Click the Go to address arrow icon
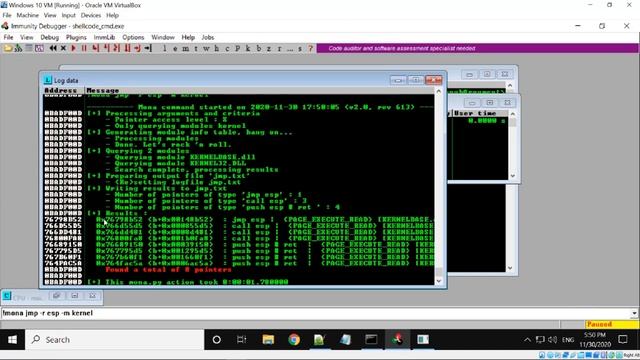The width and height of the screenshot is (640, 360). [x=148, y=48]
